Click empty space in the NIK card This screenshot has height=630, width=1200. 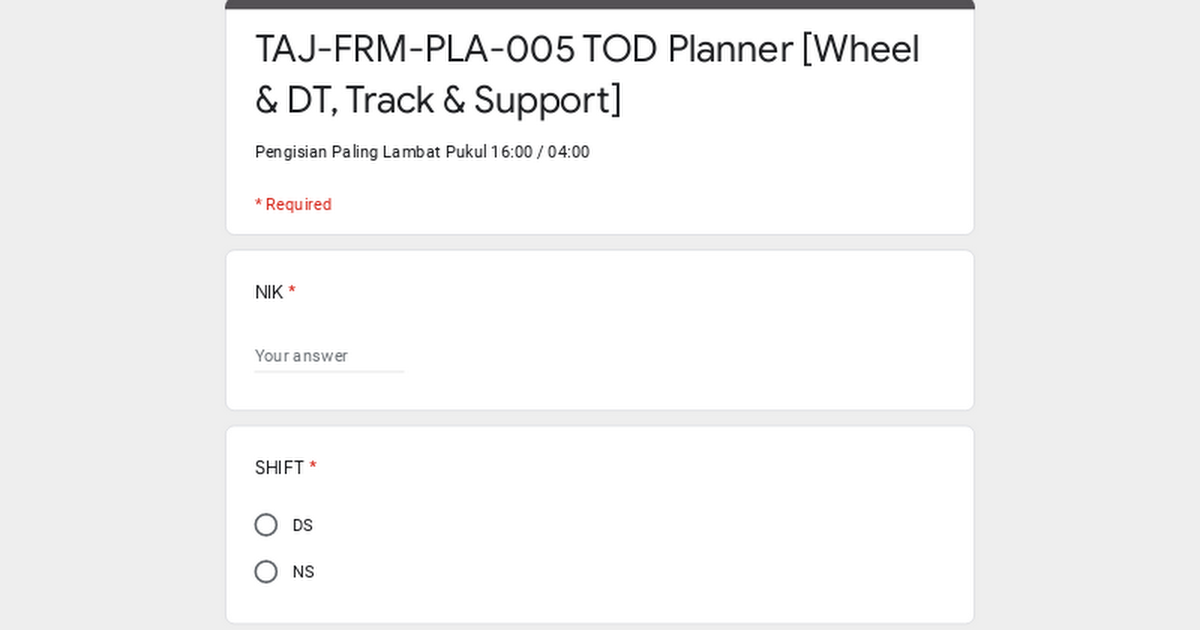(x=700, y=340)
